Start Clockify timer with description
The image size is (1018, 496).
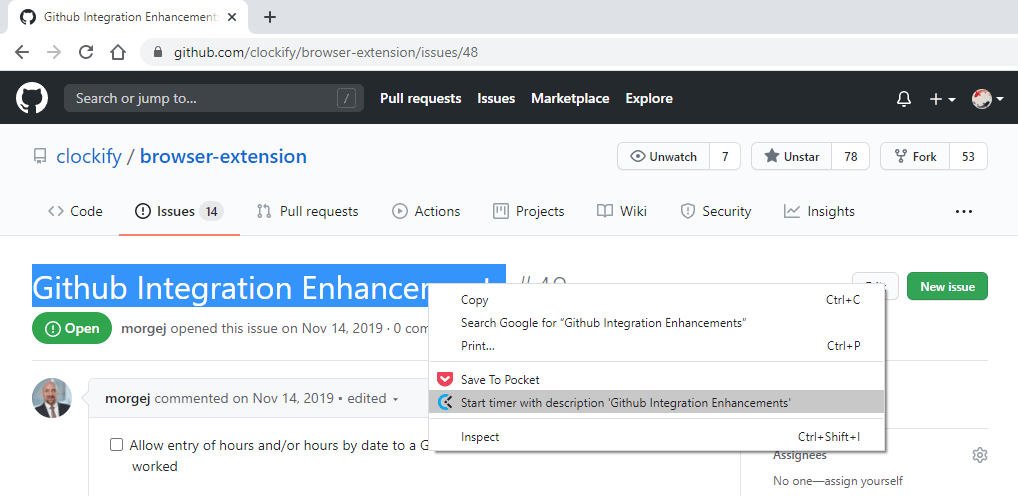tap(657, 403)
